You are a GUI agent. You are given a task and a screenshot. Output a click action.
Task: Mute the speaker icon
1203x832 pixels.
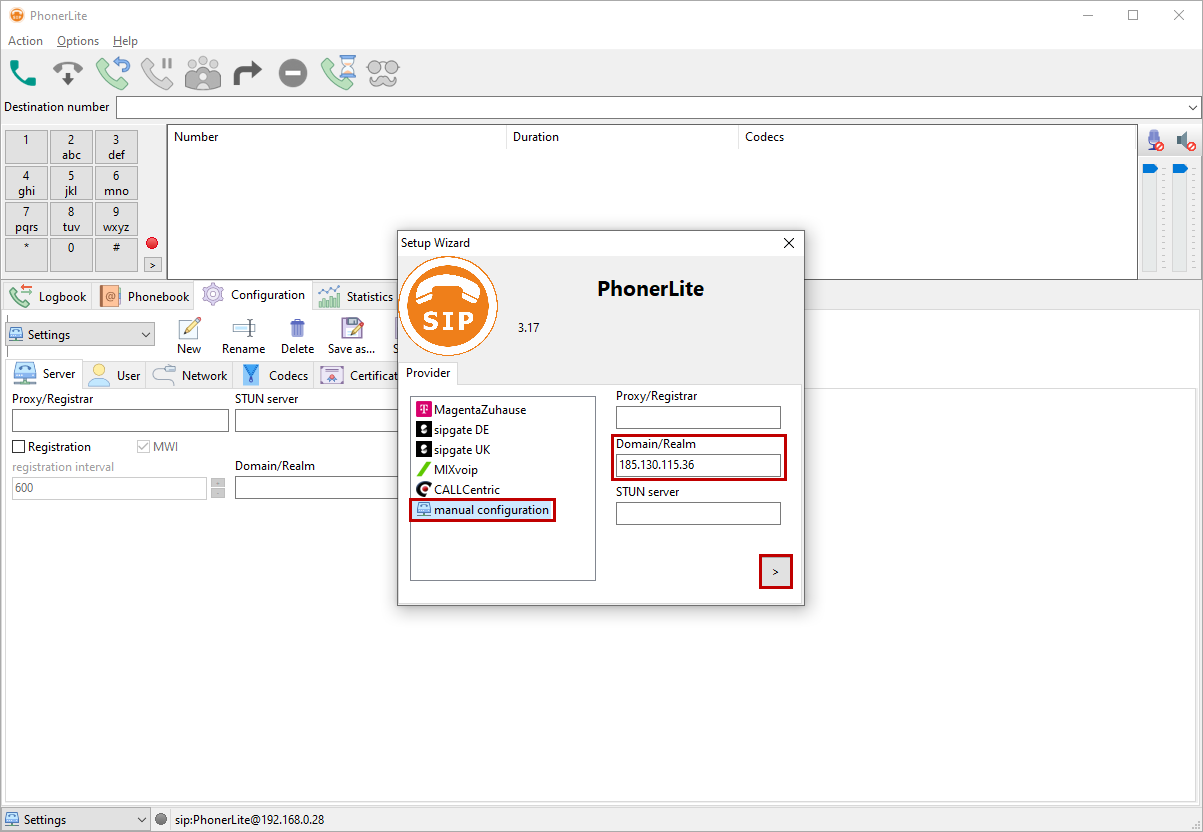tap(1185, 141)
